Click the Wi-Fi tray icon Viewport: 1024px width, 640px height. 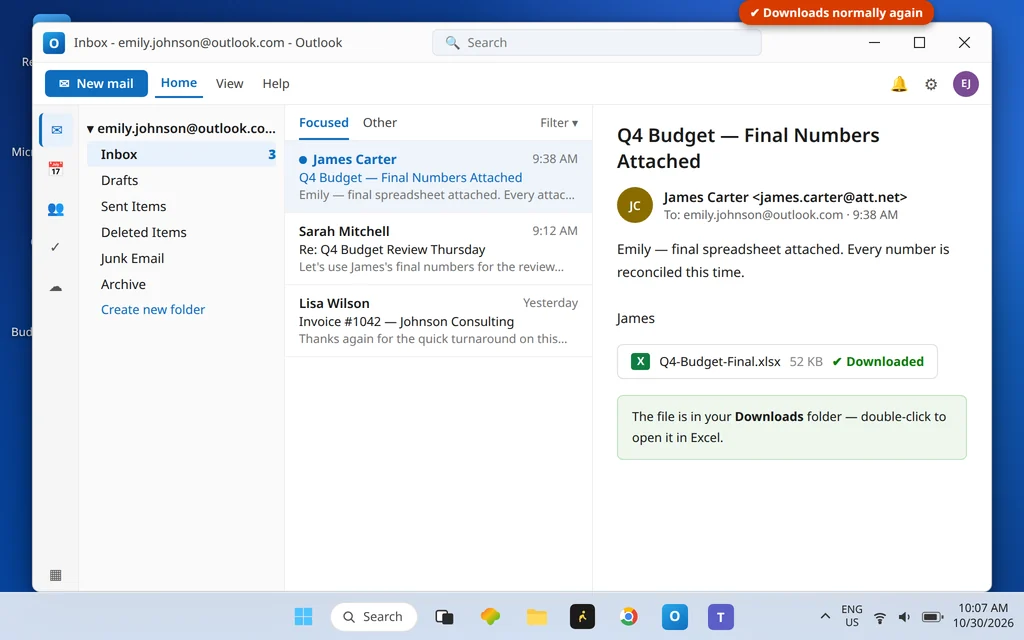[x=880, y=617]
